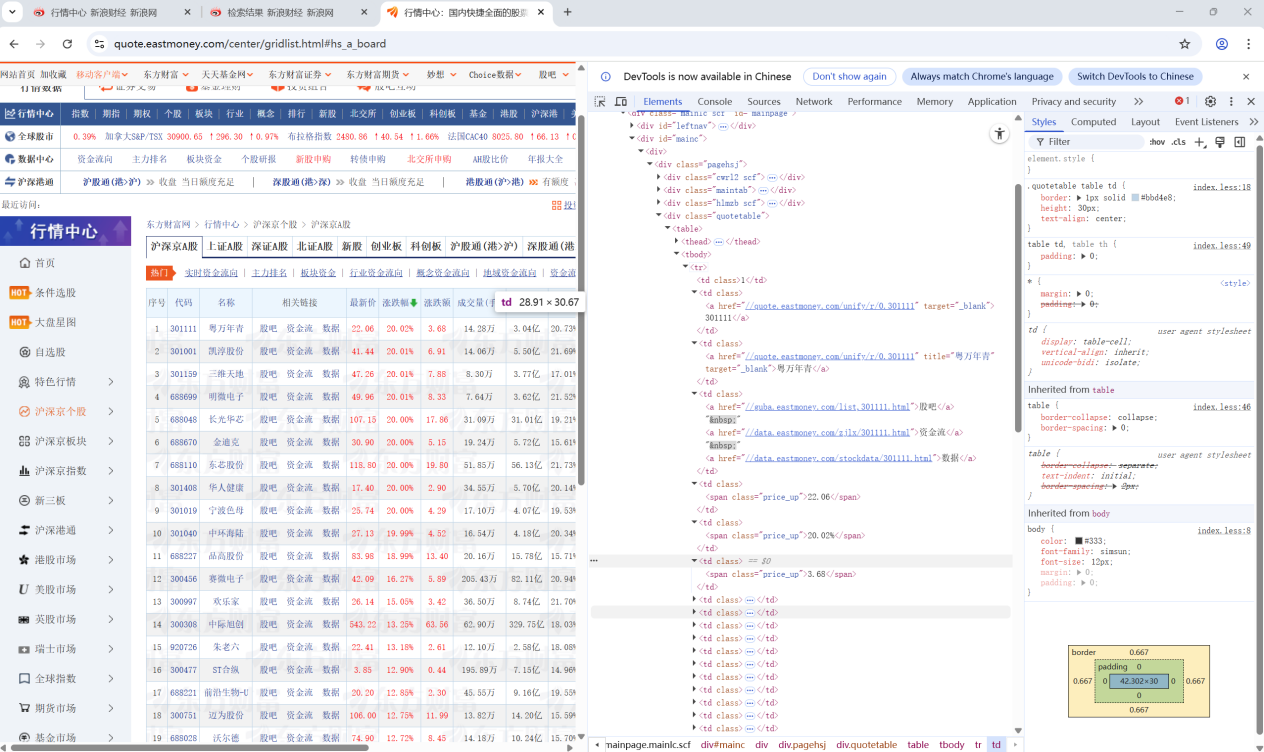Click the #333 body color swatch
The image size is (1264, 752).
coord(1078,541)
